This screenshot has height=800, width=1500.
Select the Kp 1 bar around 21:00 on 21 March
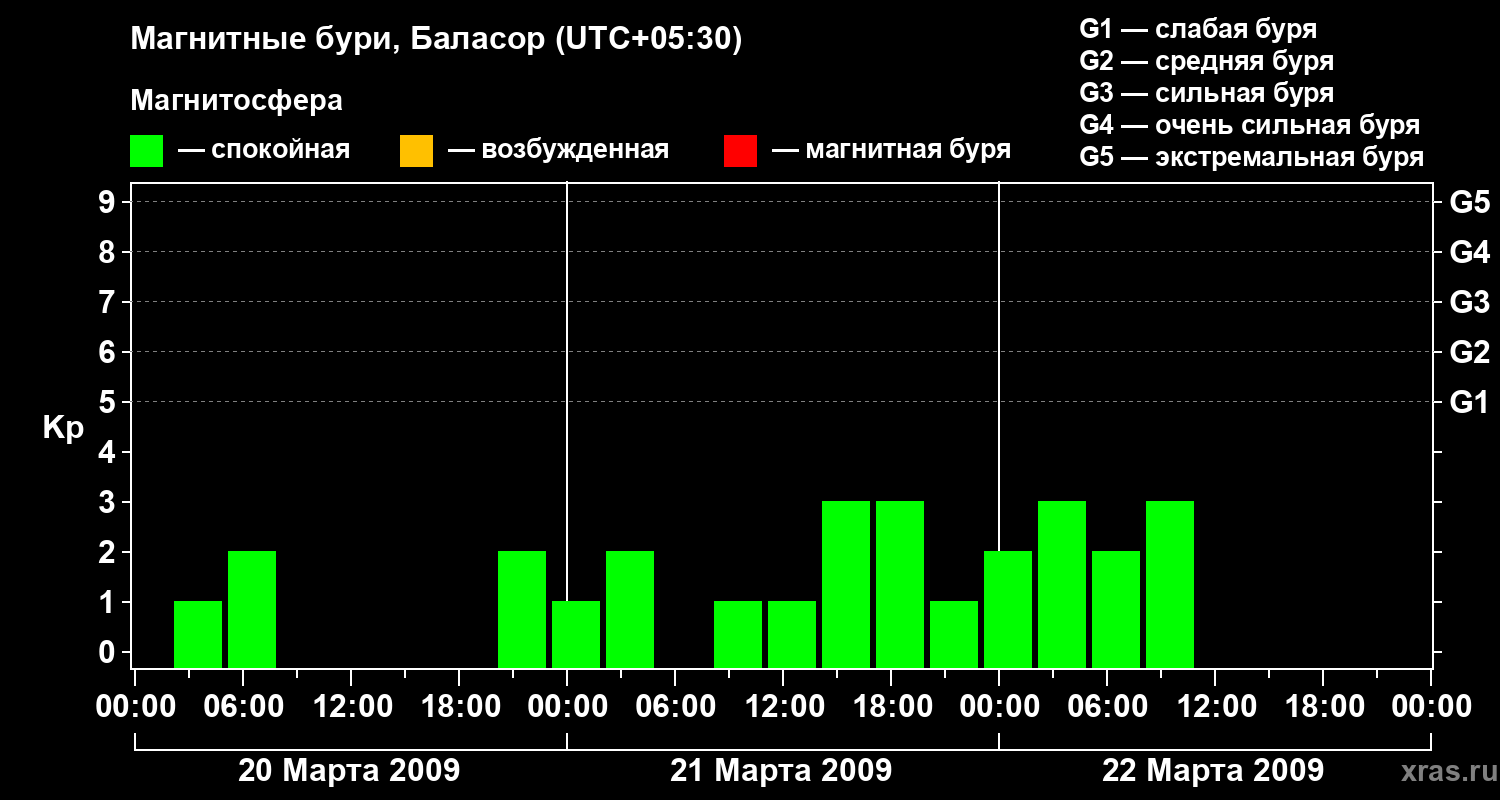954,634
